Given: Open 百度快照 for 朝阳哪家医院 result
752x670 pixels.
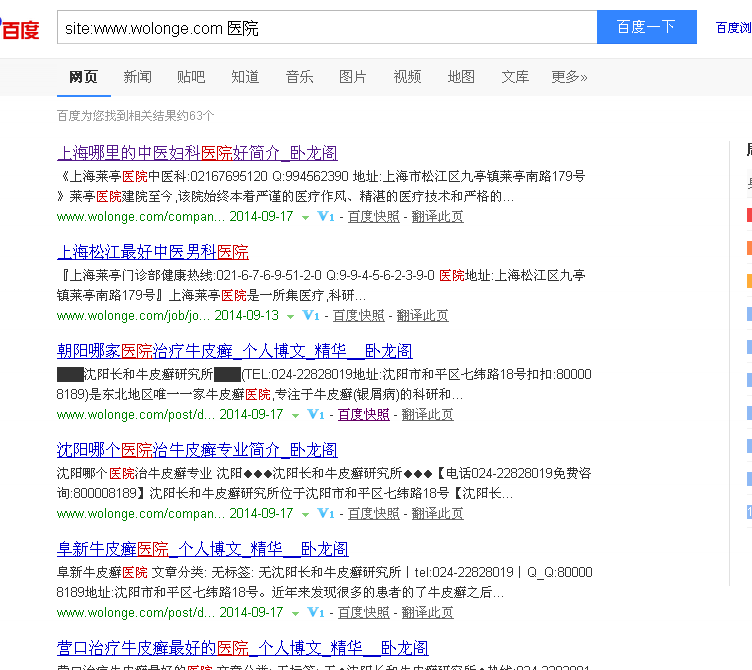Looking at the screenshot, I should (364, 414).
